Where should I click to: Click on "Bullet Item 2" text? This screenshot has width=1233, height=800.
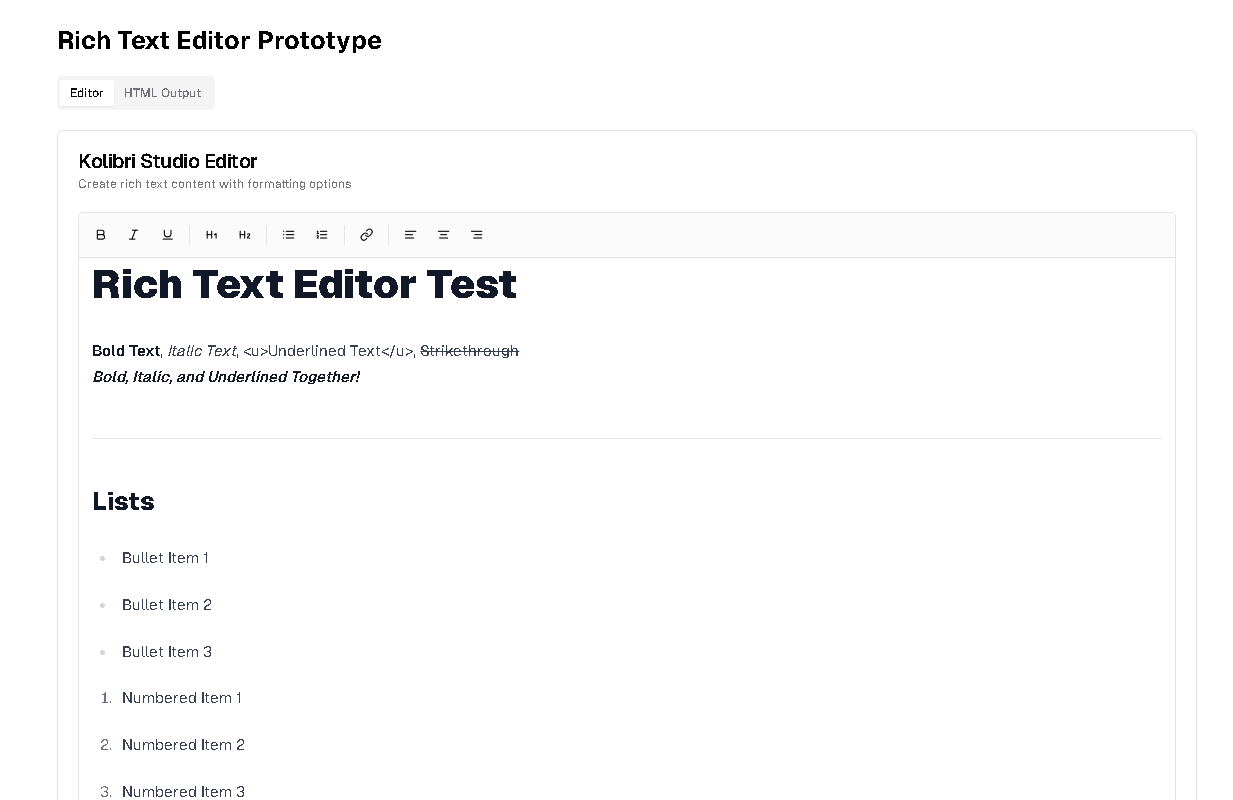(x=167, y=605)
